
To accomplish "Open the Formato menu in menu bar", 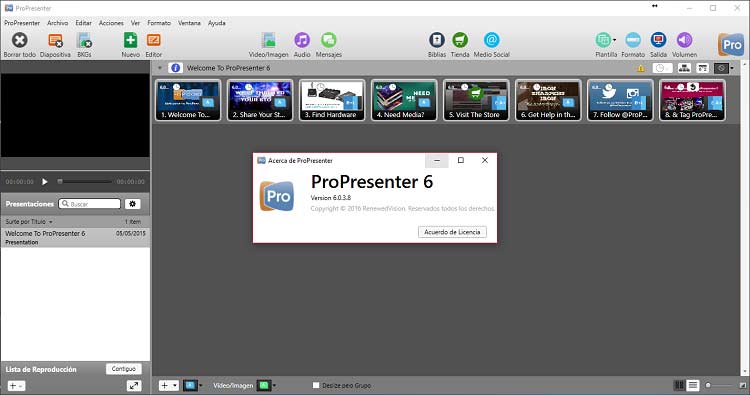I will 159,23.
